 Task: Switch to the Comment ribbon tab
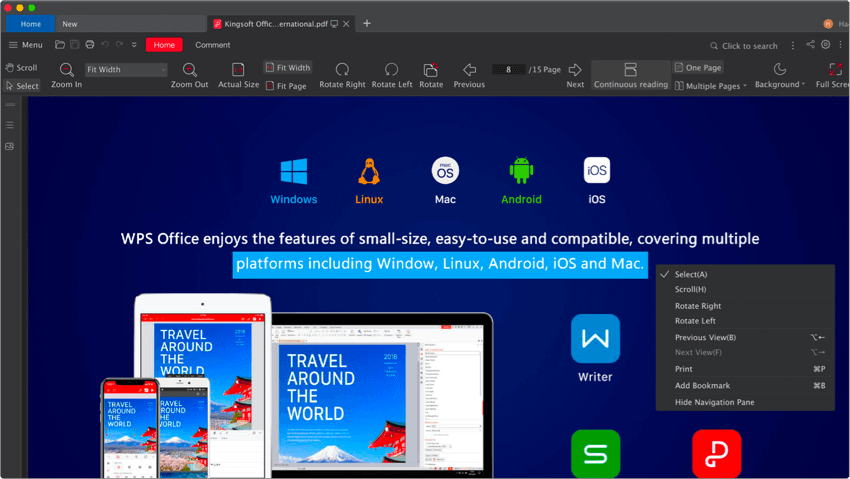click(212, 45)
